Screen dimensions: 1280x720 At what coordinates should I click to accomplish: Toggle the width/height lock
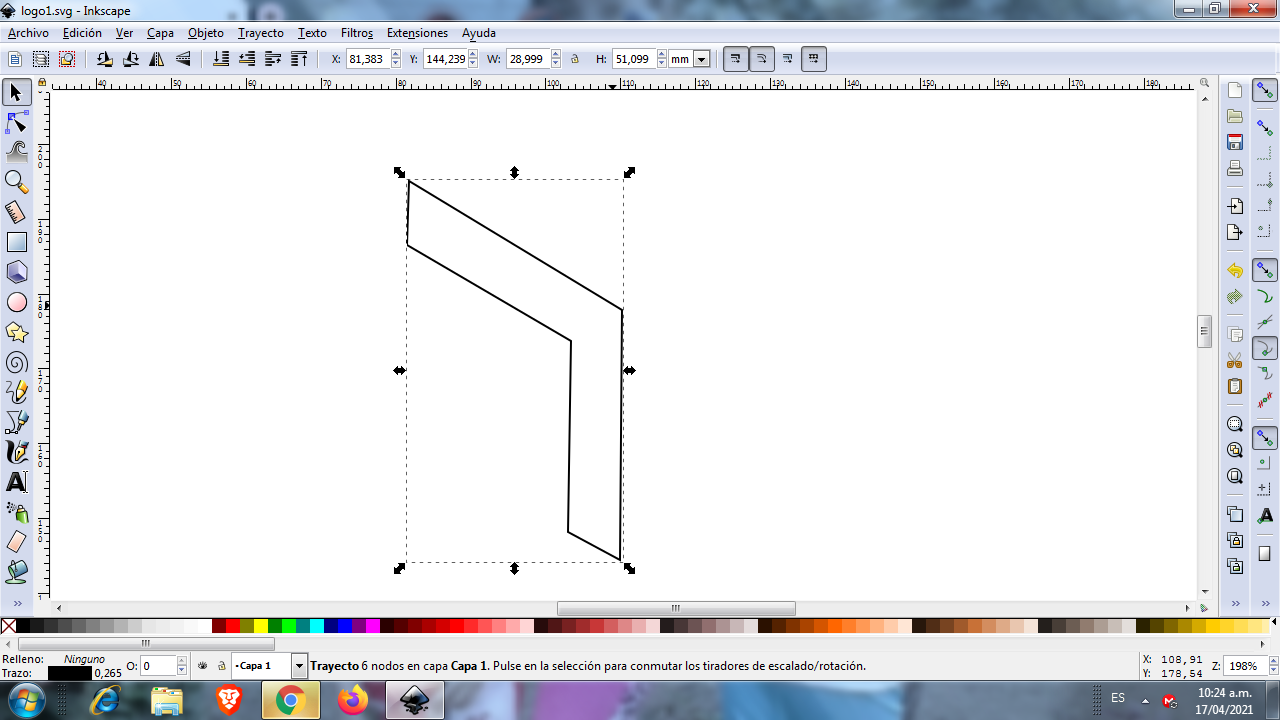pyautogui.click(x=575, y=59)
